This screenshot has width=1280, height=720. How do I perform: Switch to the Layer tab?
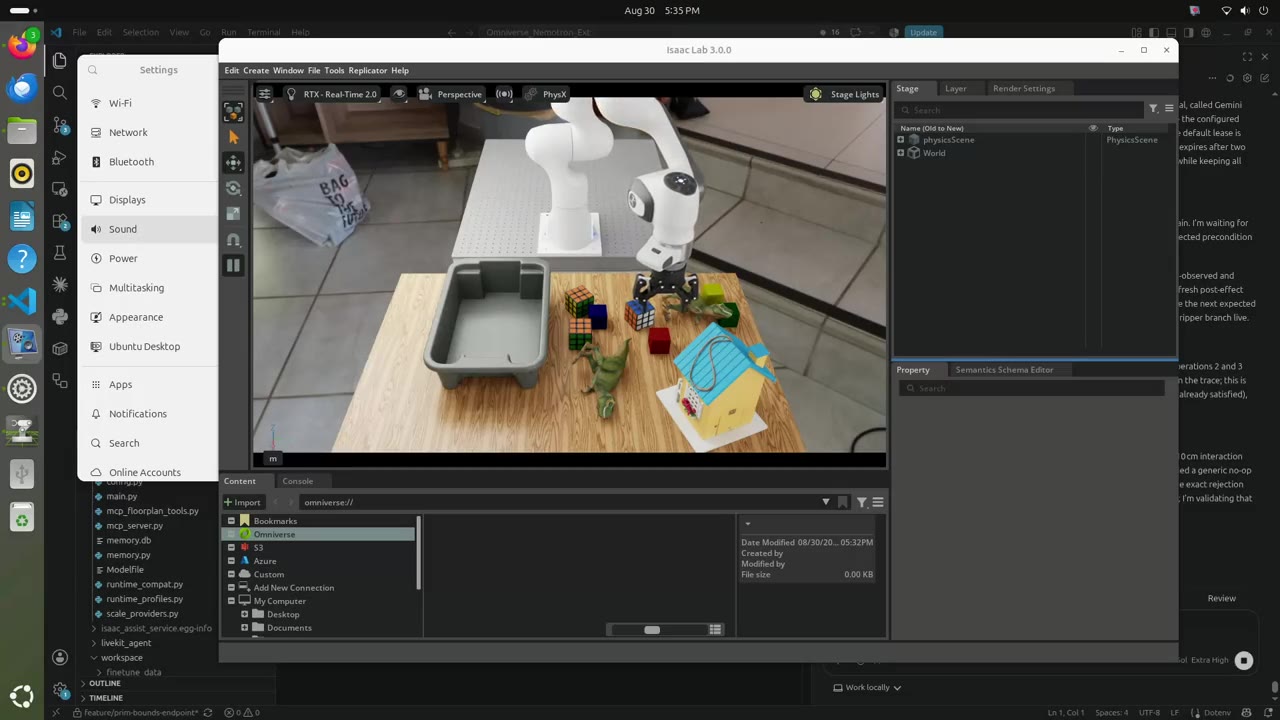tap(956, 88)
